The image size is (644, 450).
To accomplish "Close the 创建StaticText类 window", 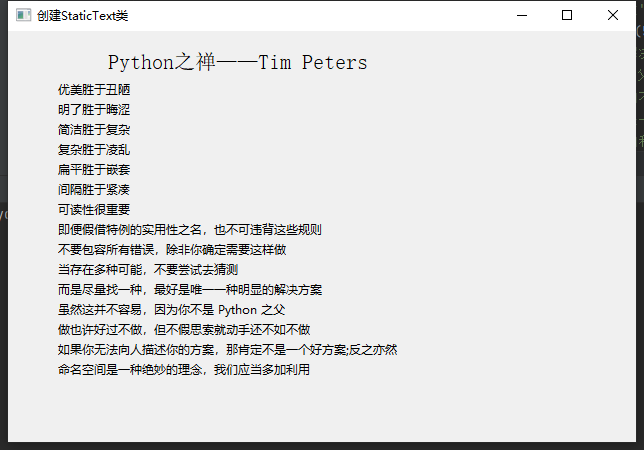I will [x=613, y=16].
